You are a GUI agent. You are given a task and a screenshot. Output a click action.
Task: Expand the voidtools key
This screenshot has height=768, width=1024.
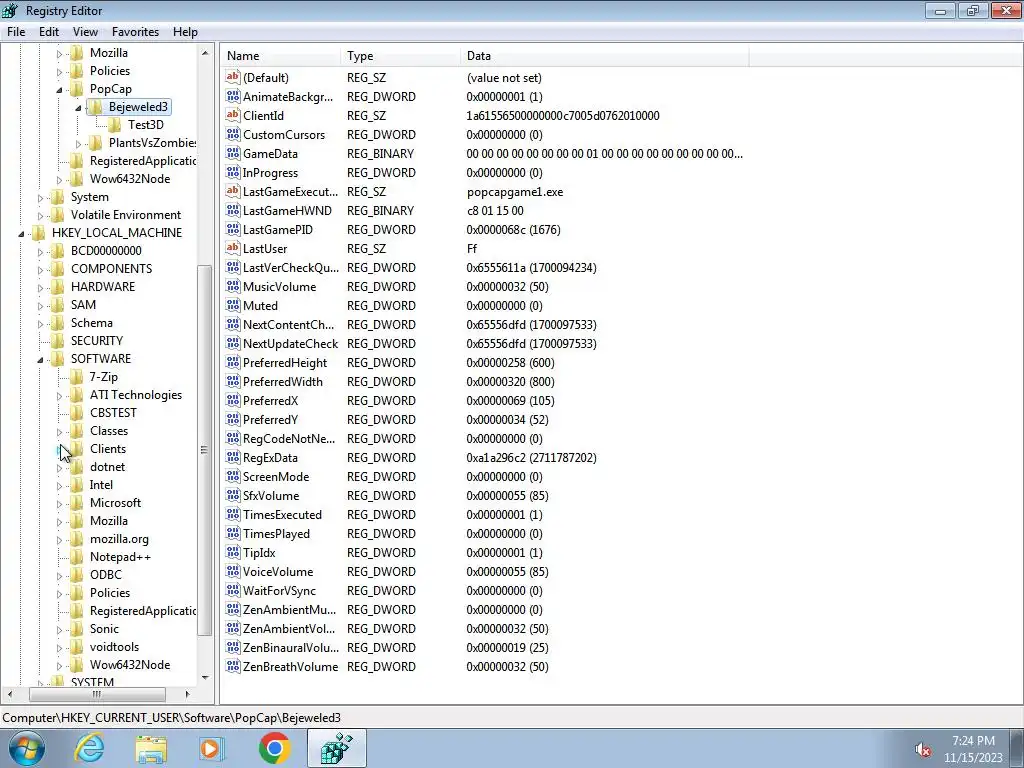pos(59,648)
